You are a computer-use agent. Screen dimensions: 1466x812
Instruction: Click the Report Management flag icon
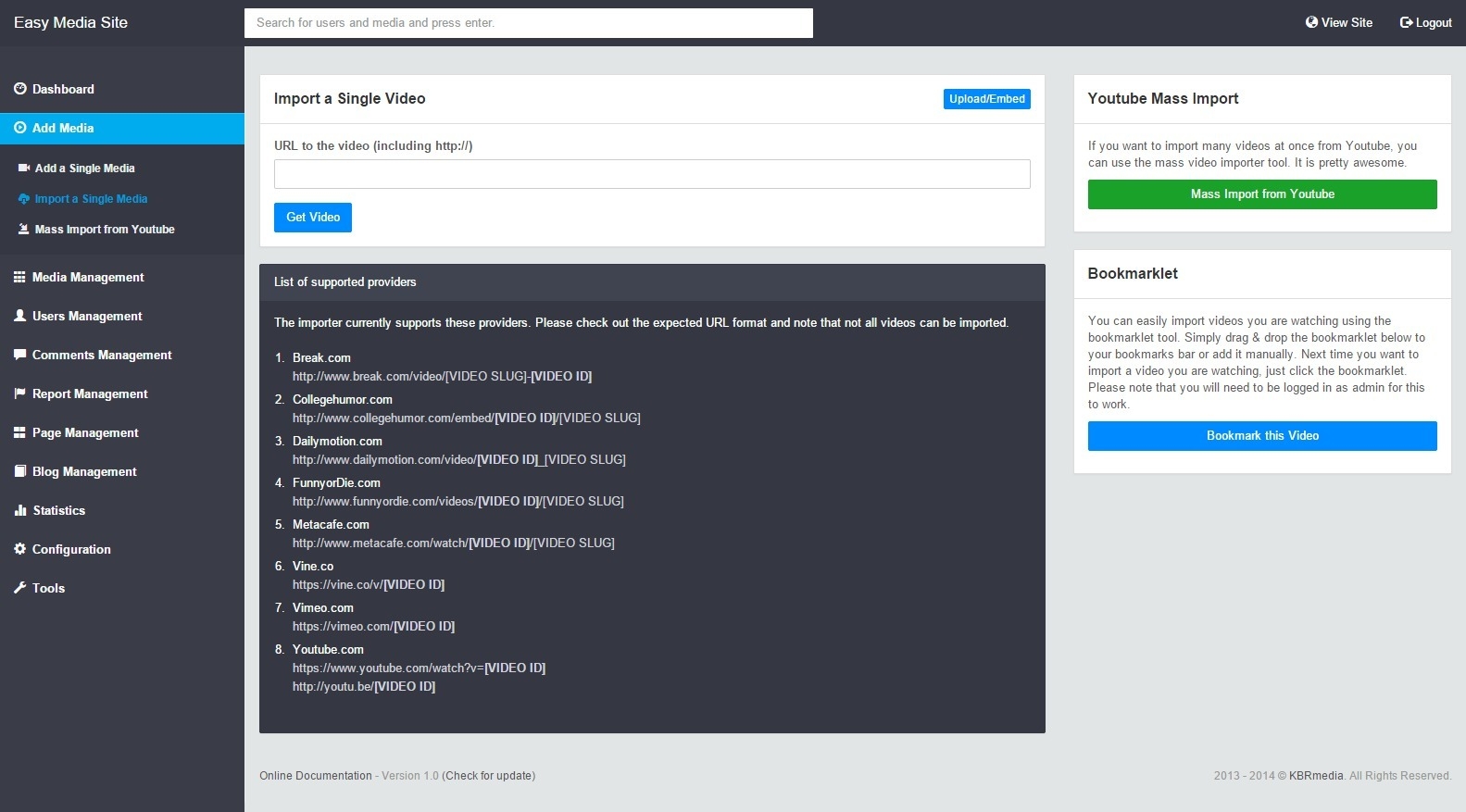point(19,394)
